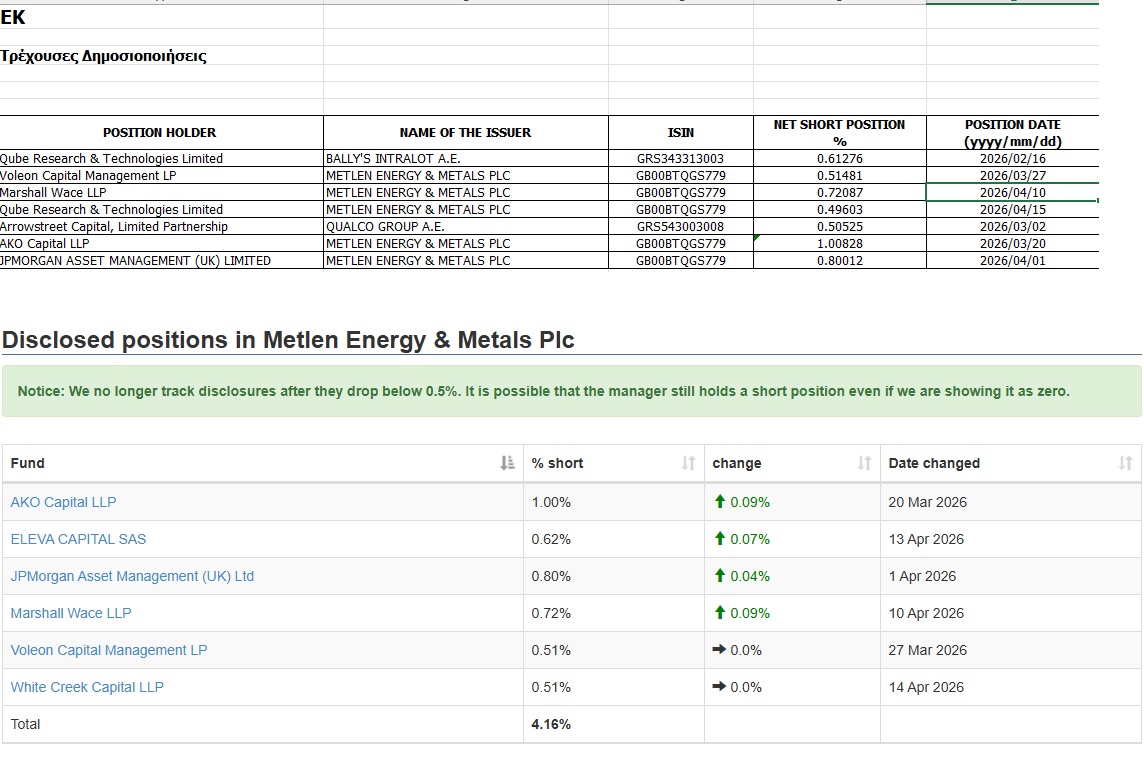Select the selected cell 2026/04/10
The height and width of the screenshot is (758, 1144).
click(1012, 193)
